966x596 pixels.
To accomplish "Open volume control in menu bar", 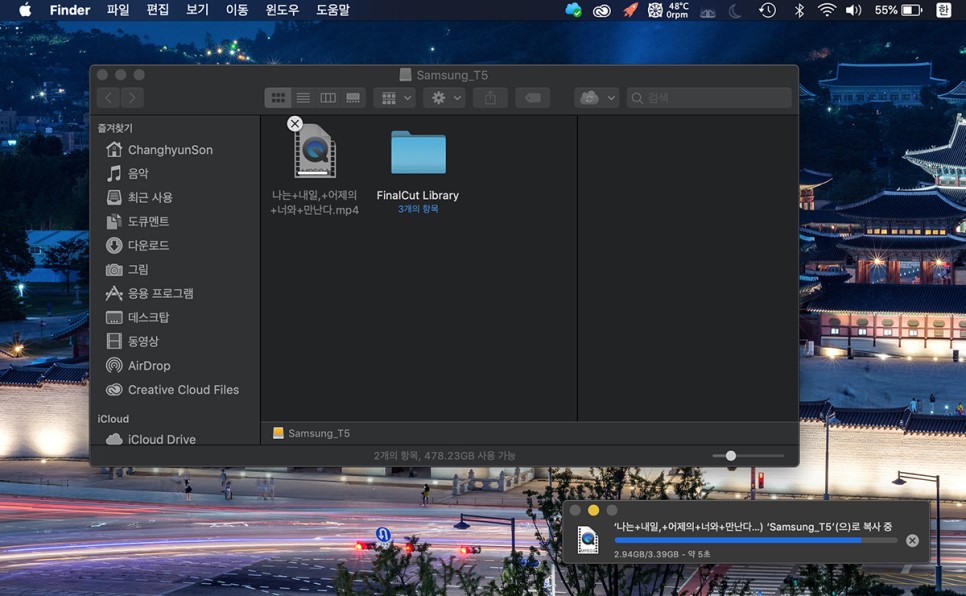I will [853, 10].
